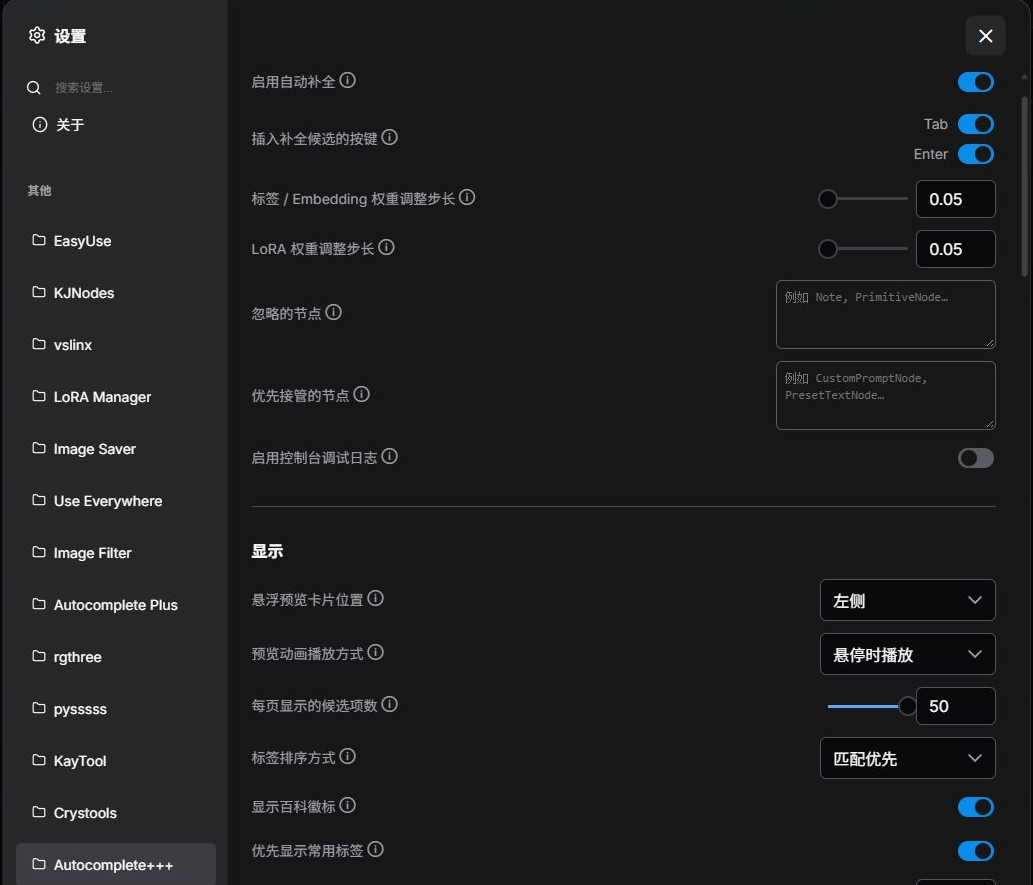Click info icon next to 预览动画播放方式
The image size is (1033, 885).
click(376, 652)
